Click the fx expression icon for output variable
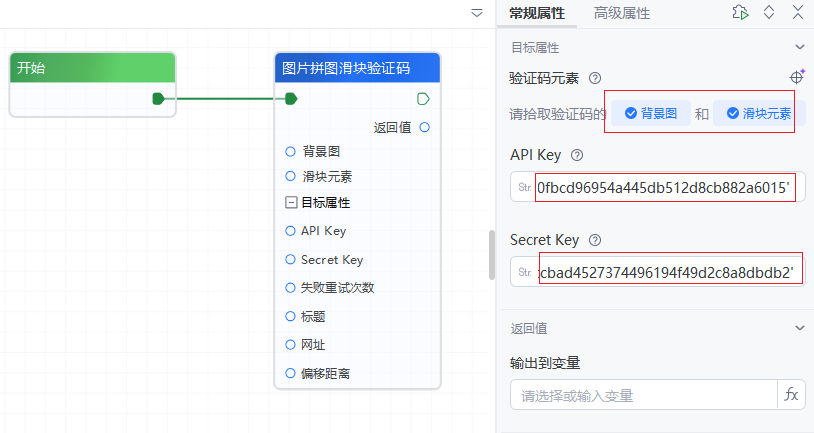 tap(791, 395)
